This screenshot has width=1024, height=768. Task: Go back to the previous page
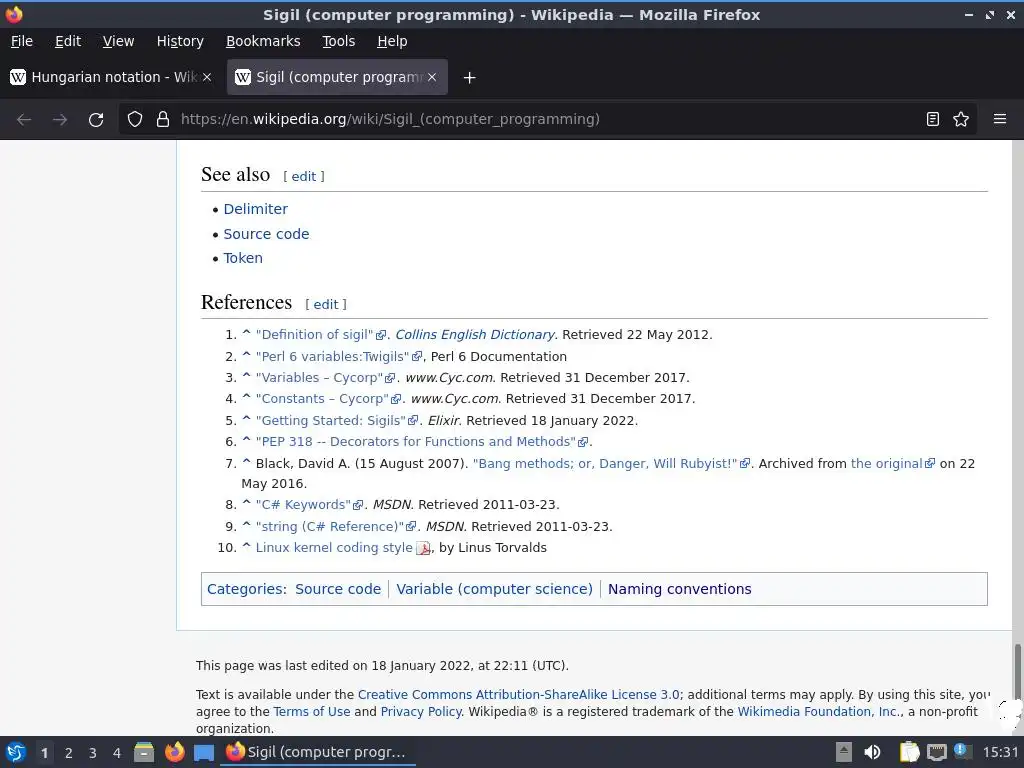point(24,120)
